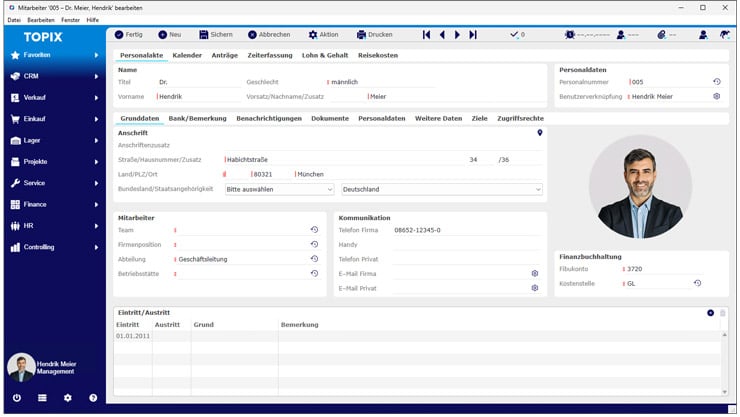Open the Deutschland nationality dropdown
Screen dimensions: 740x417
441,189
